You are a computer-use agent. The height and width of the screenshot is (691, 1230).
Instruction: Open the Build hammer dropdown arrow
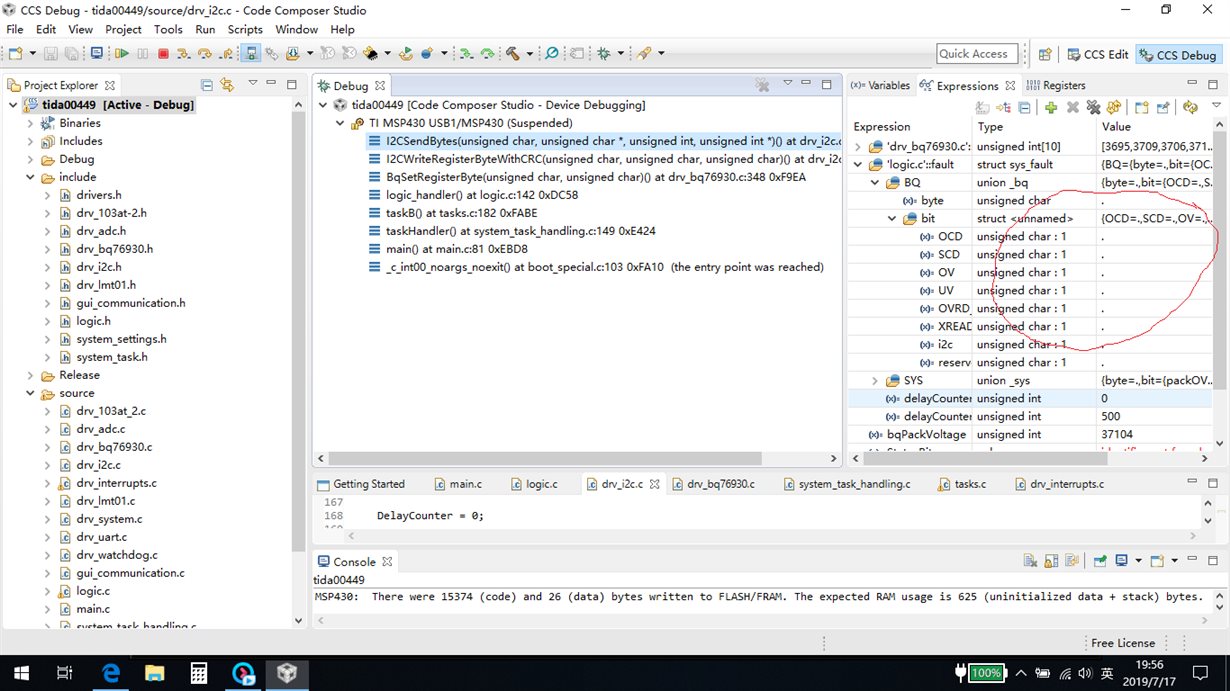point(529,53)
